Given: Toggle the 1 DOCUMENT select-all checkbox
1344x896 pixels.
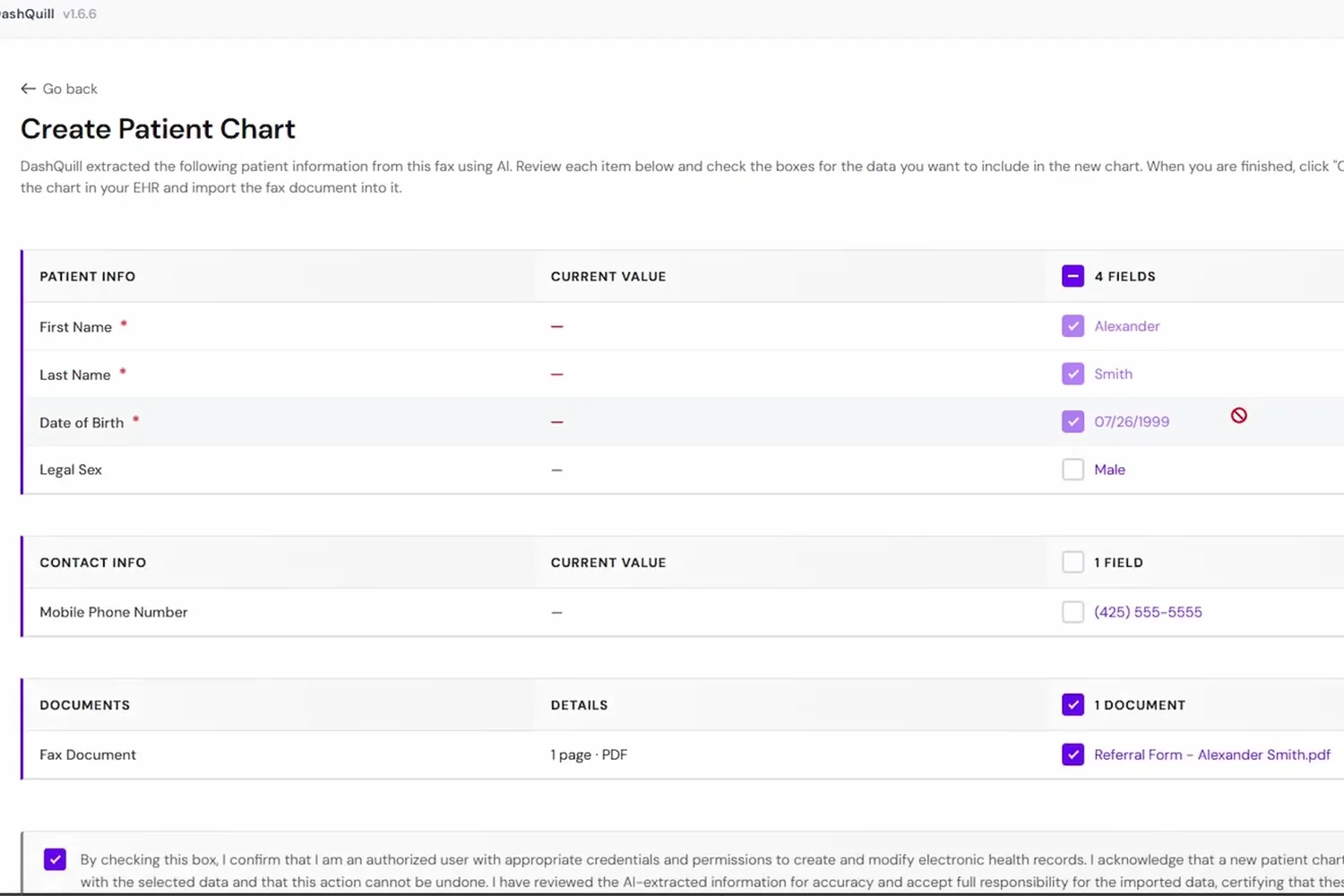Looking at the screenshot, I should (x=1073, y=704).
